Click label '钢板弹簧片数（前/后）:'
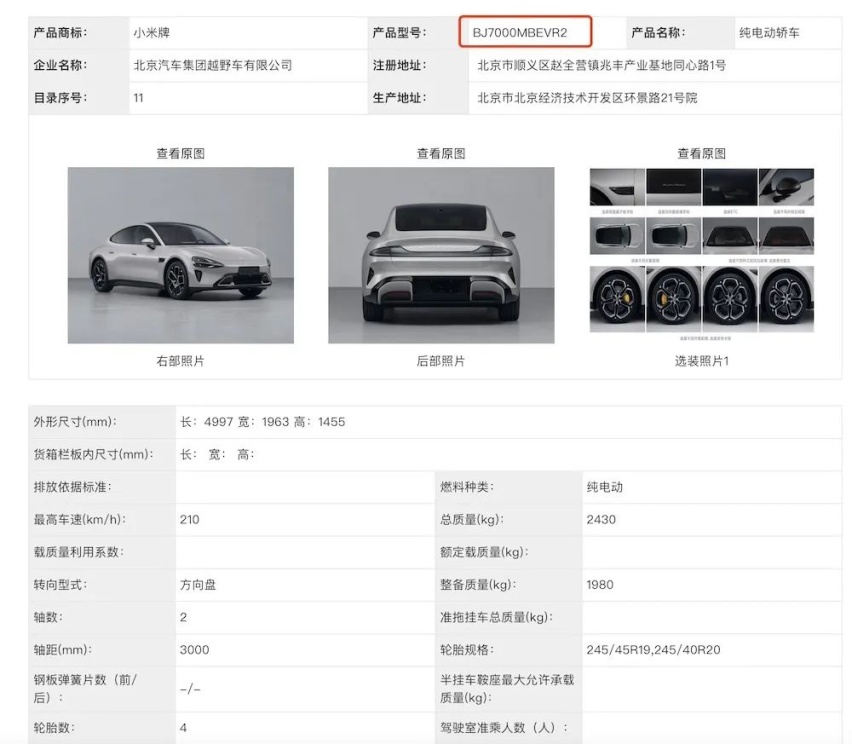 85,689
